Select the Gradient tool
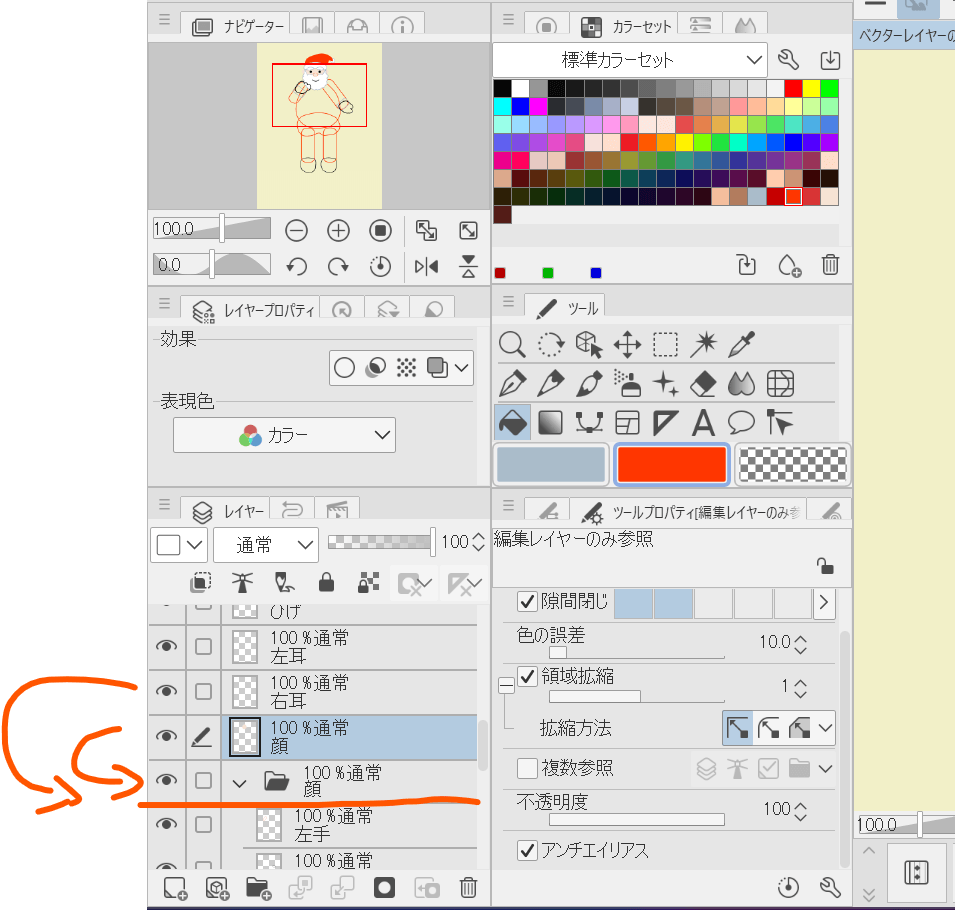955x910 pixels. [x=551, y=422]
